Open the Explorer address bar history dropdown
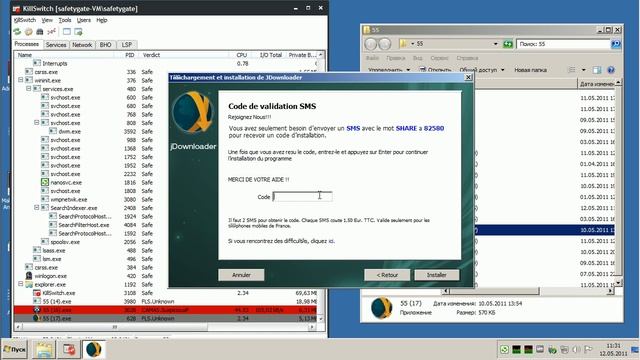The image size is (640, 360). click(496, 44)
